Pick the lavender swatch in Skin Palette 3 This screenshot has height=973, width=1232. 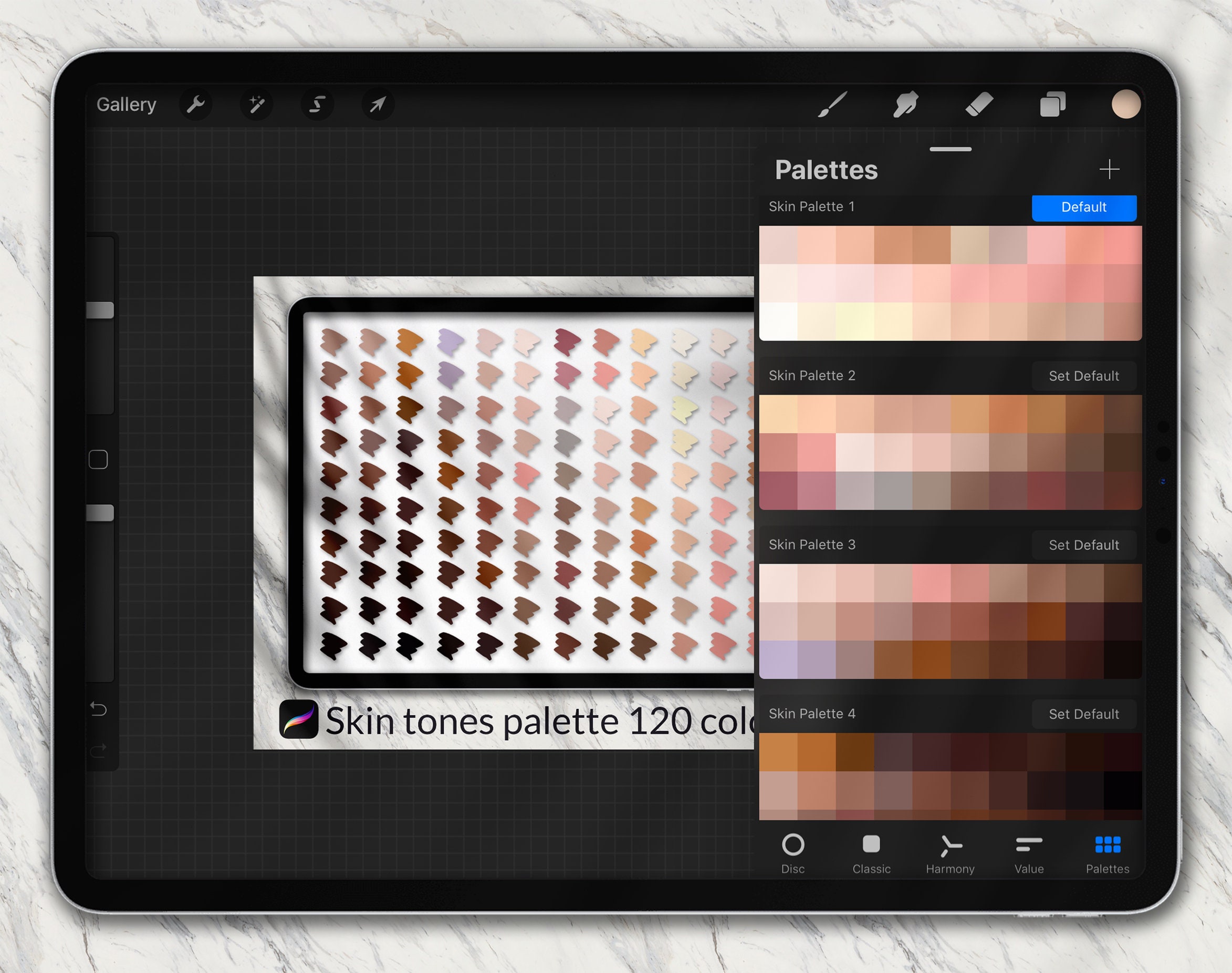point(778,660)
